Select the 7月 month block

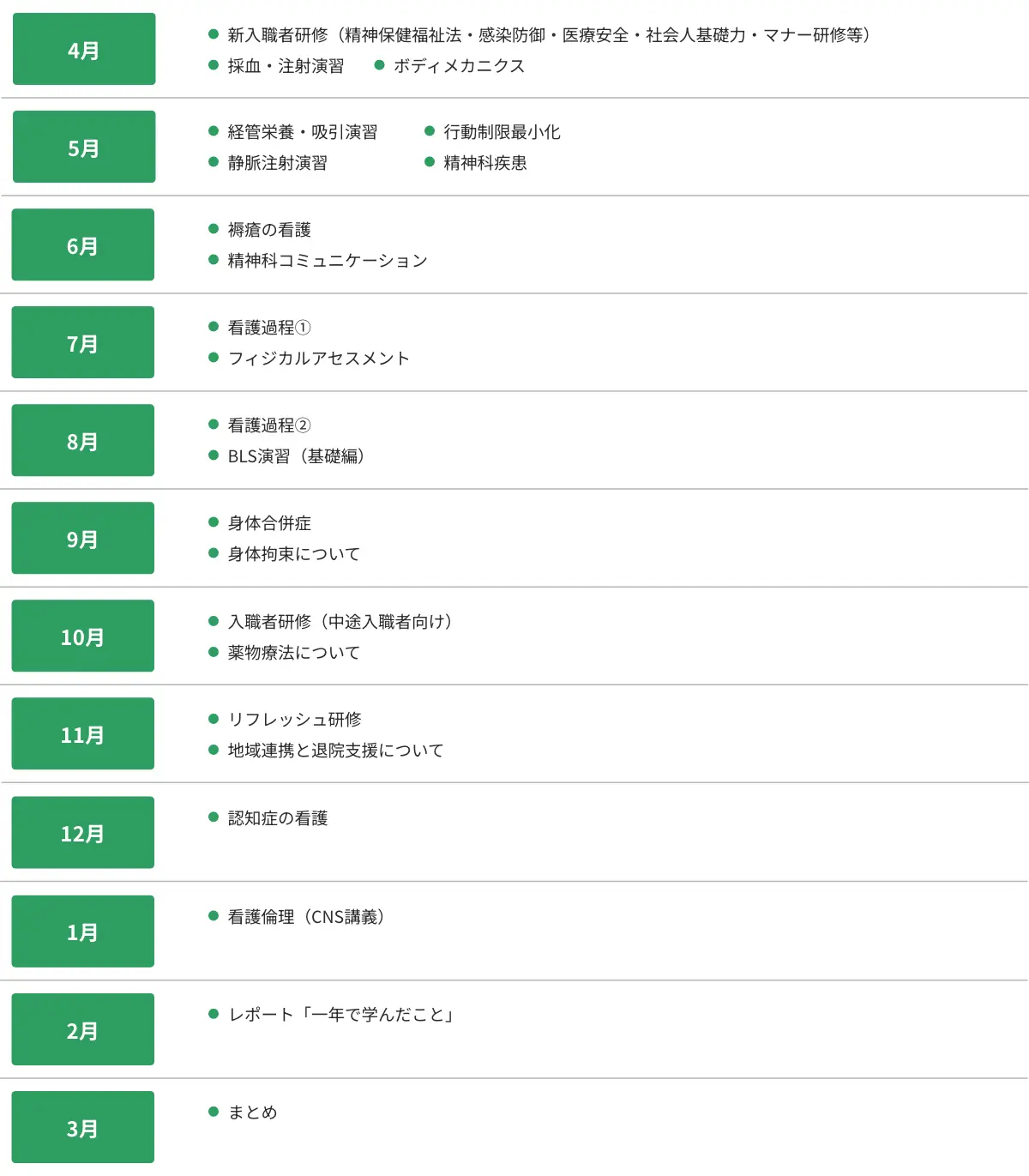(x=83, y=342)
